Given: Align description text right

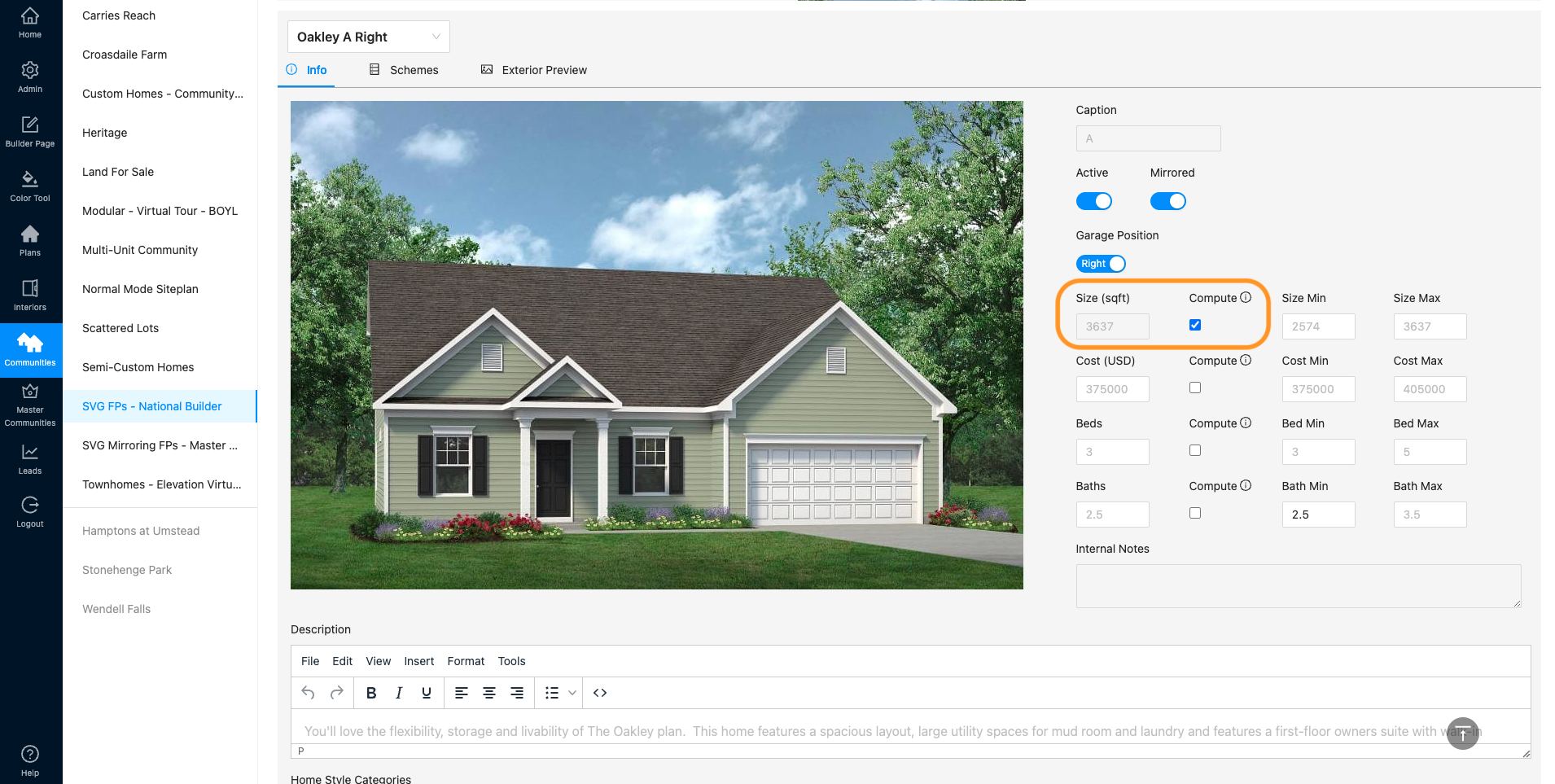Looking at the screenshot, I should tap(517, 693).
